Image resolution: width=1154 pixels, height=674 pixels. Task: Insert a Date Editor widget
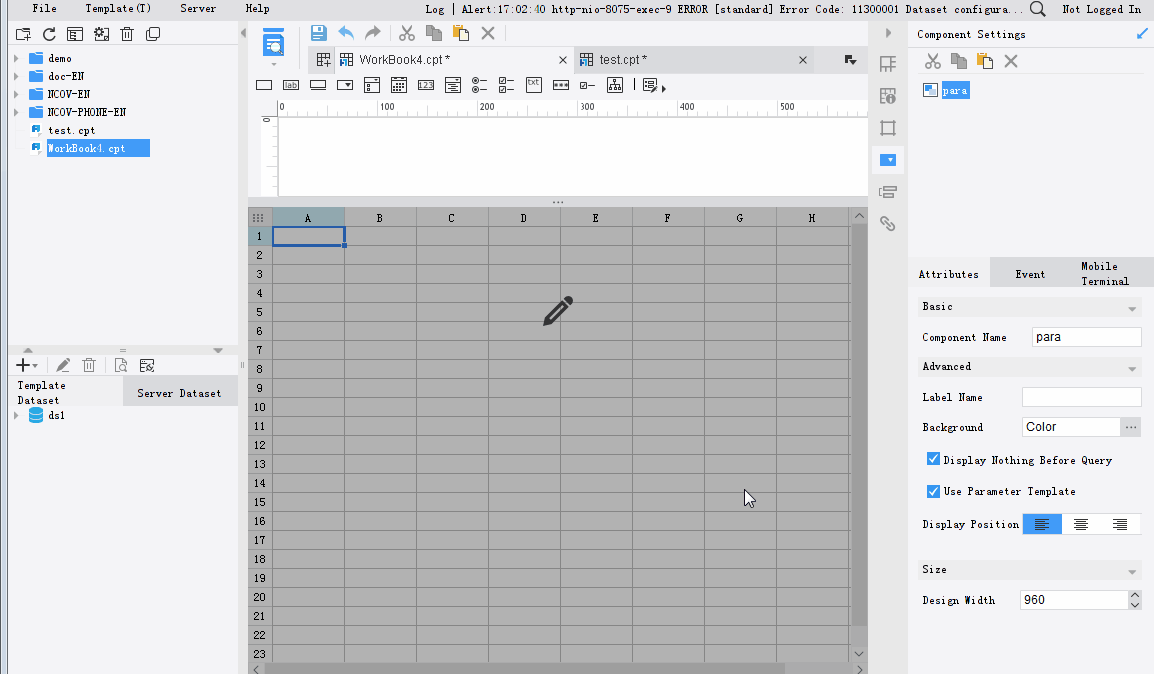(398, 85)
